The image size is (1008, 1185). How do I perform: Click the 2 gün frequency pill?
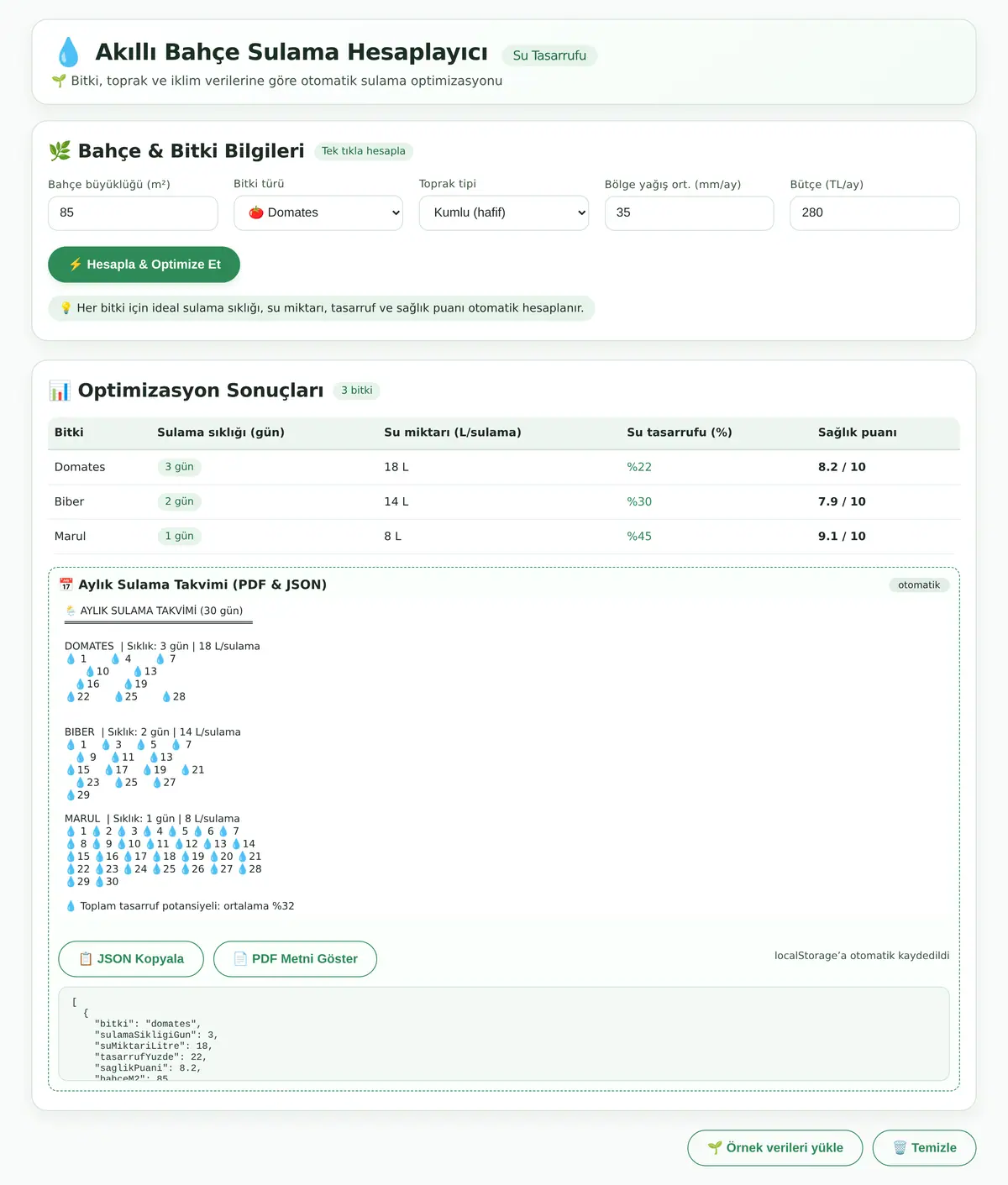point(179,501)
